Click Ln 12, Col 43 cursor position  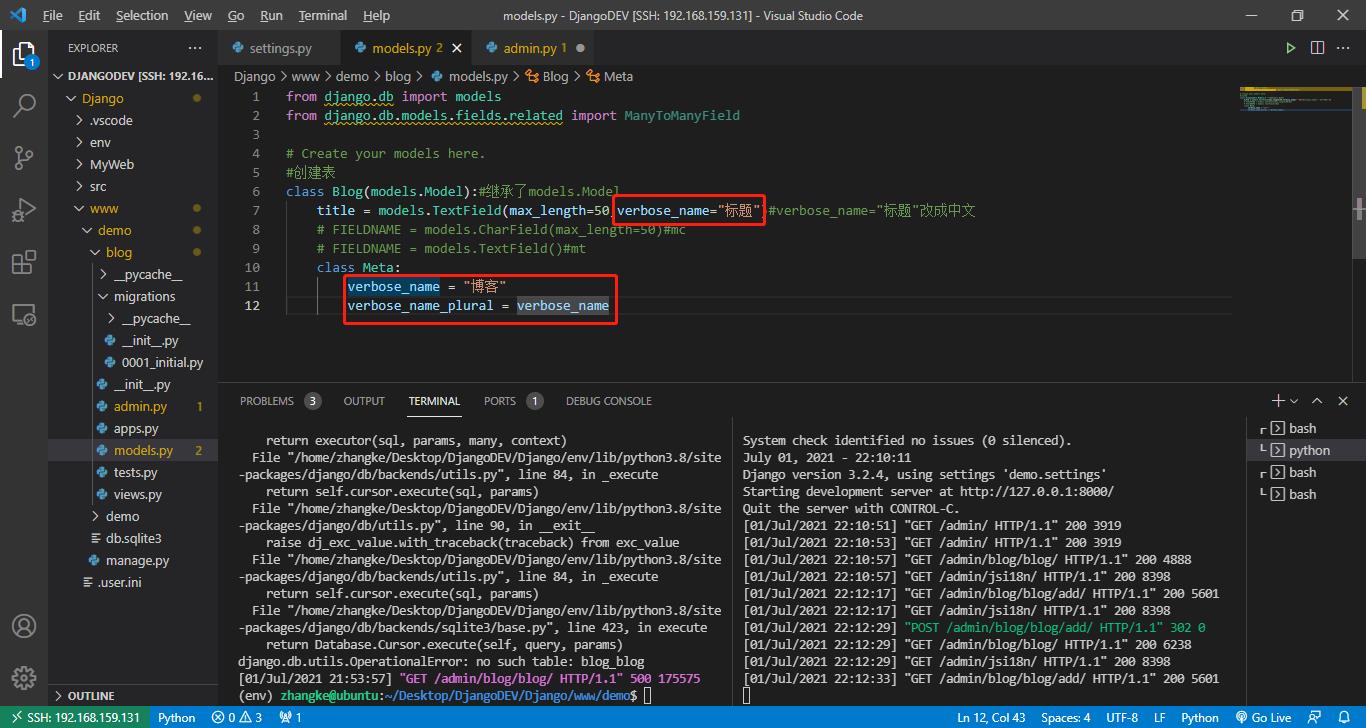pos(991,717)
